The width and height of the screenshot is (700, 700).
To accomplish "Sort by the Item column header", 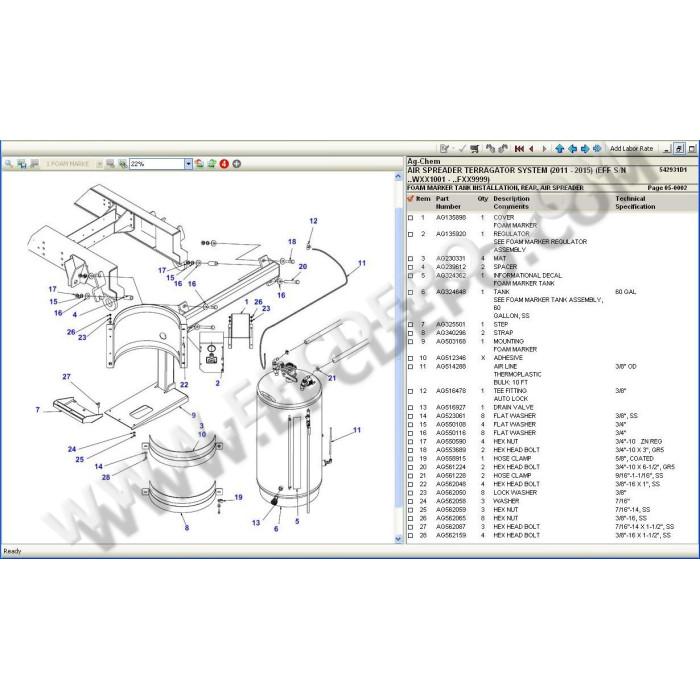I will pos(423,199).
